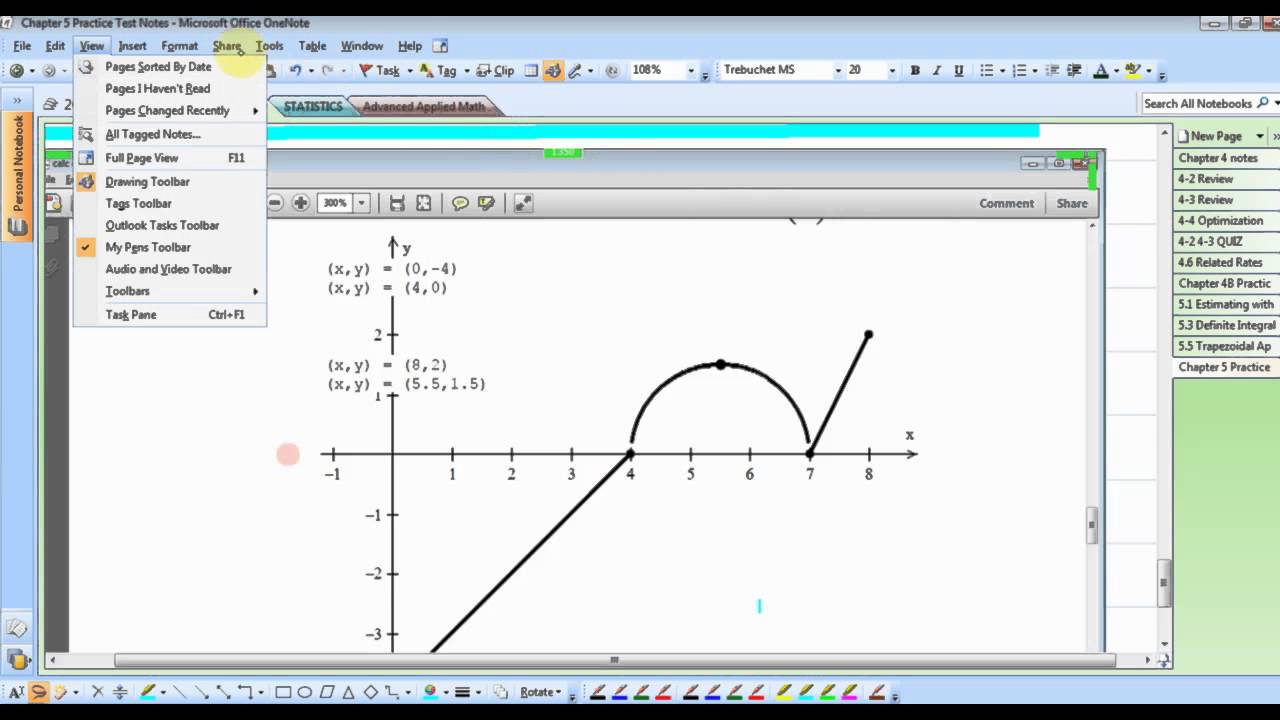Open the font color swatch button
The height and width of the screenshot is (720, 1280).
point(1100,70)
